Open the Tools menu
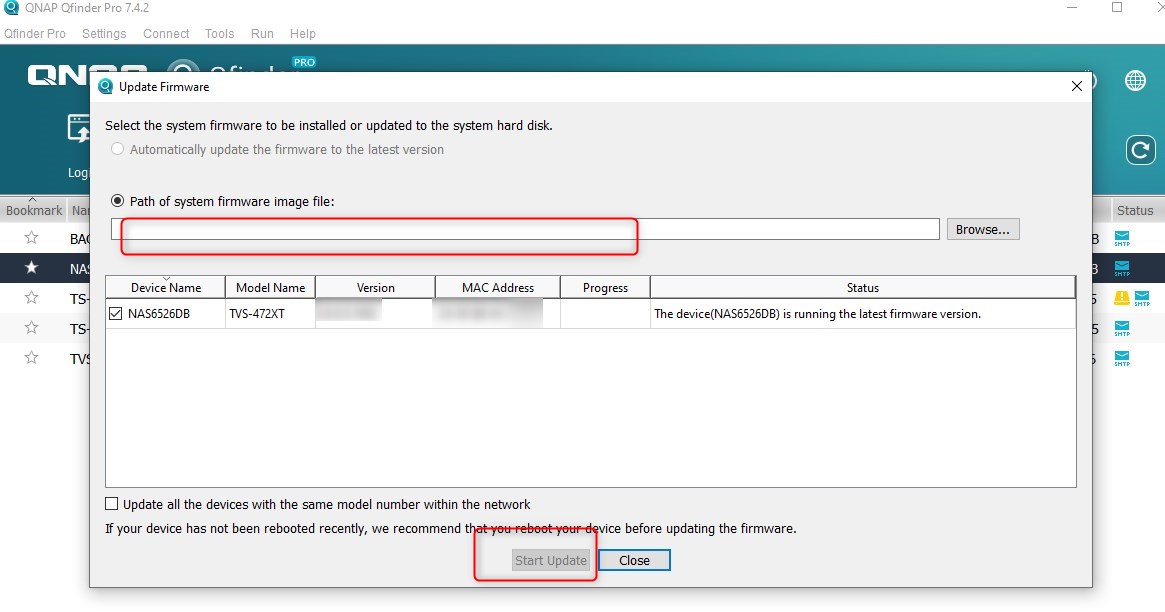This screenshot has height=612, width=1165. 219,33
